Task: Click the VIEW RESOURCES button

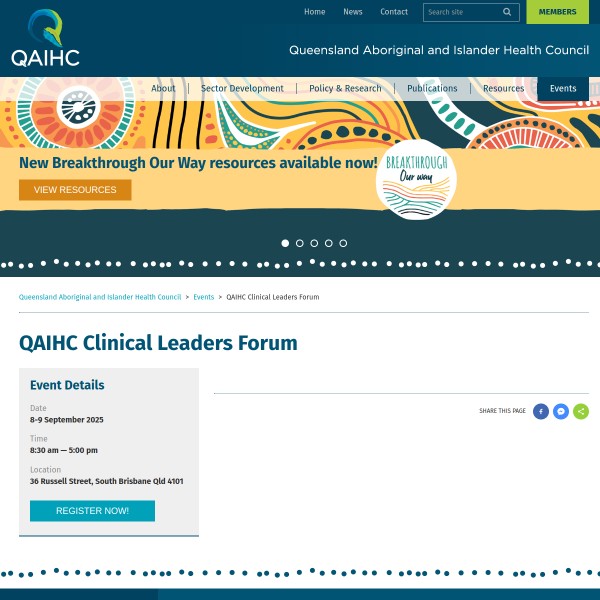Action: tap(75, 190)
